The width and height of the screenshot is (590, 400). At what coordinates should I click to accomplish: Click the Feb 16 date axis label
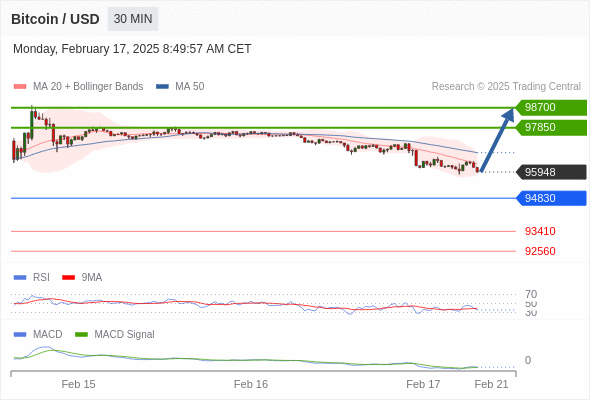pyautogui.click(x=251, y=384)
